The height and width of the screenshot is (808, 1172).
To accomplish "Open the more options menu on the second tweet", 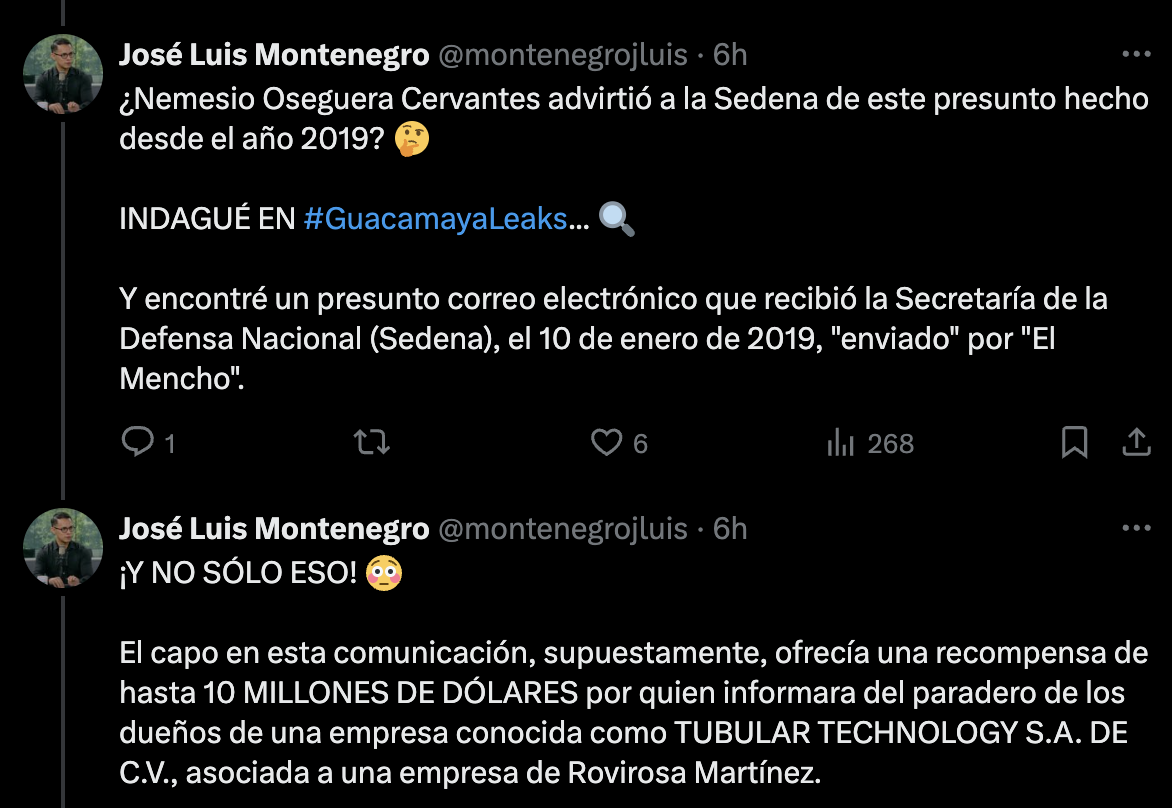I will point(1135,528).
